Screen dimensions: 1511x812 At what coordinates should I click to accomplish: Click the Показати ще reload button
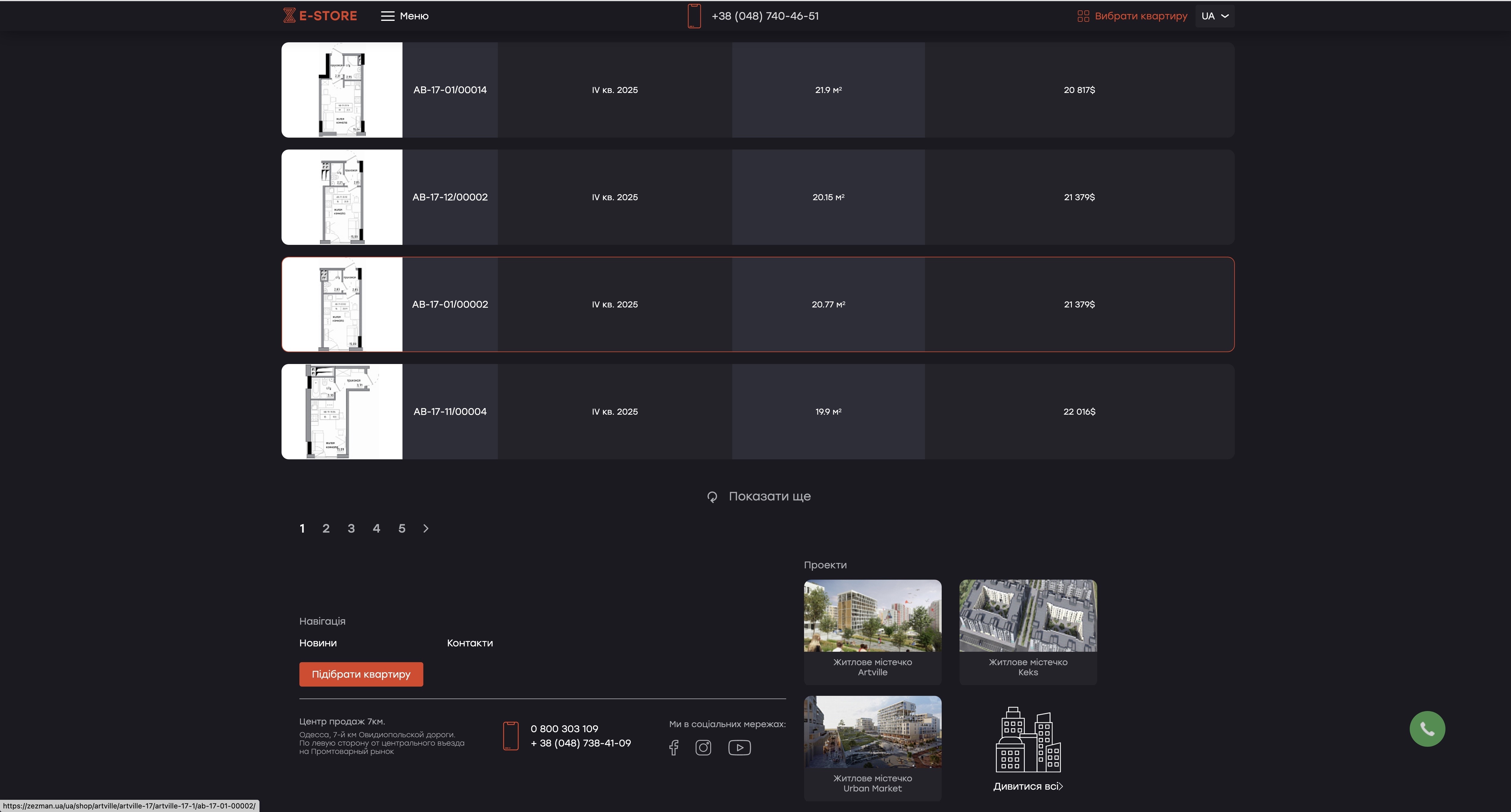[758, 496]
